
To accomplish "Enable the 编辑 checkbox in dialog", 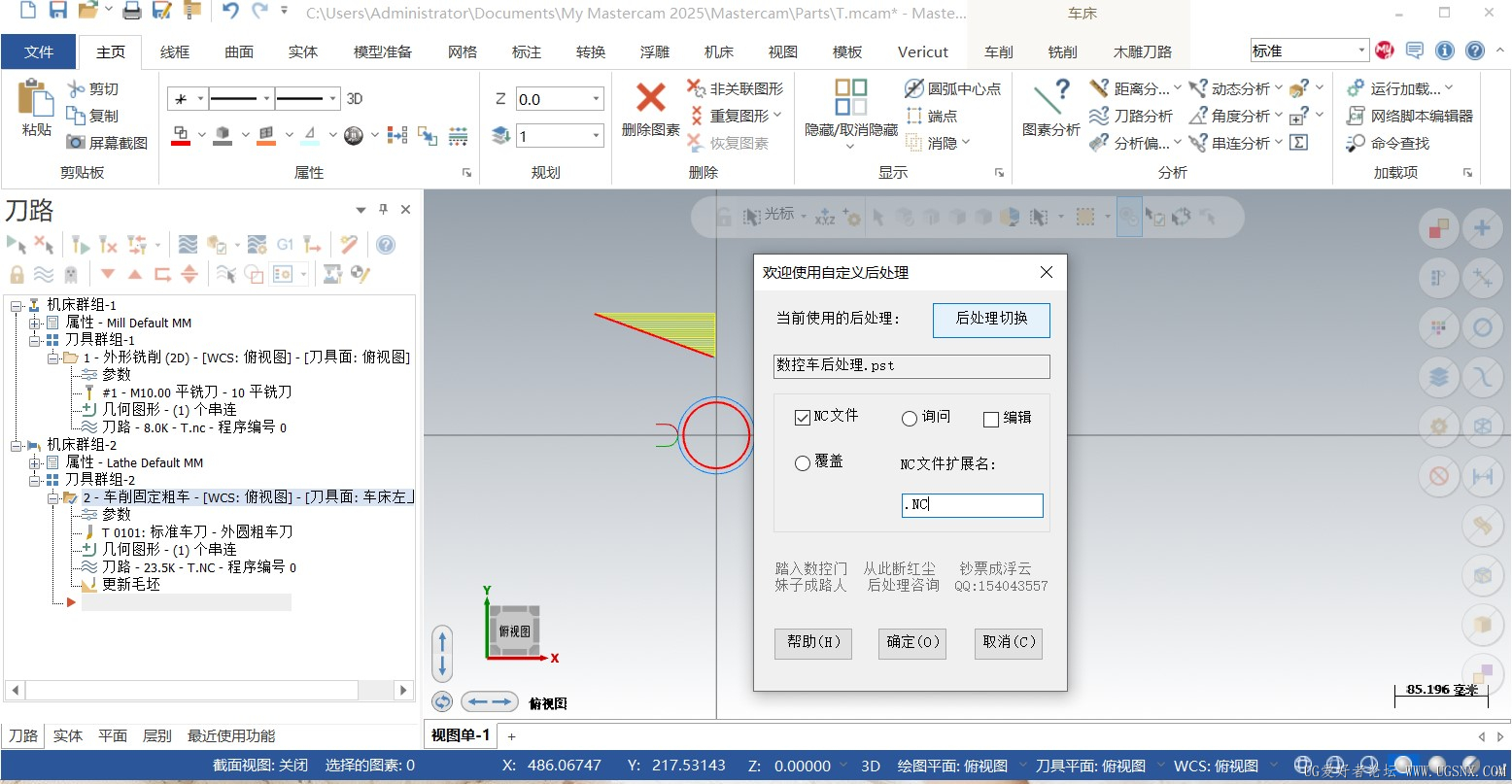I will 991,420.
